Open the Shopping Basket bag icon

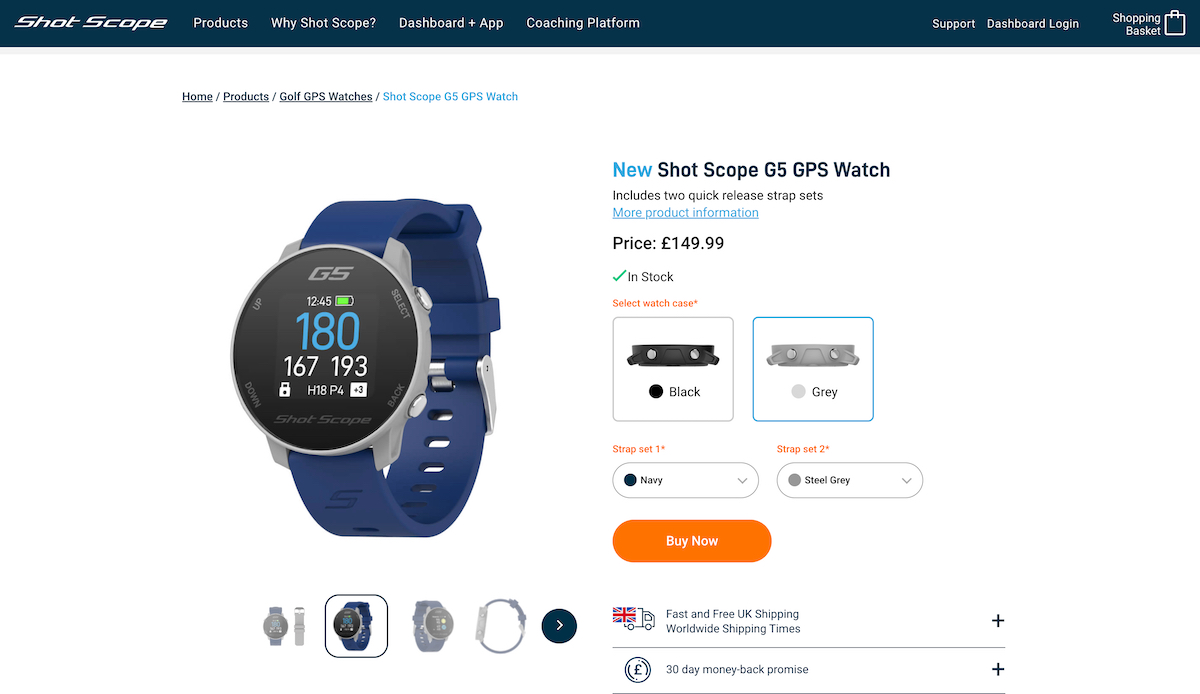[1175, 23]
